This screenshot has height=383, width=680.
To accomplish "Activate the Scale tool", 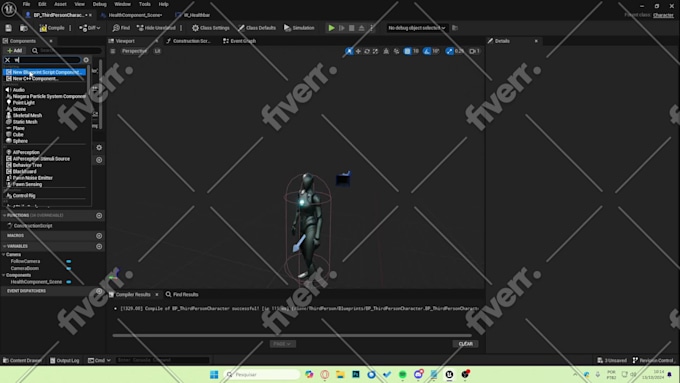I will tap(376, 51).
